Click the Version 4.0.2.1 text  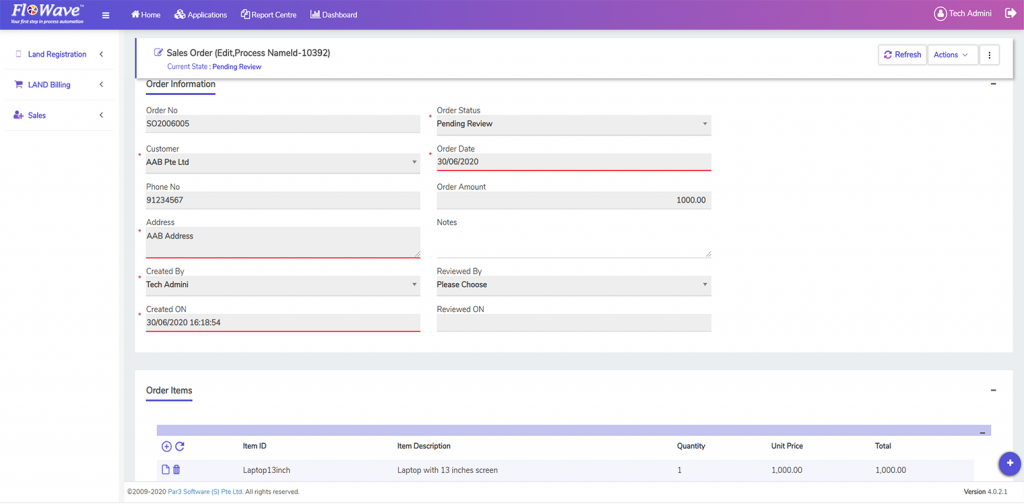[986, 492]
